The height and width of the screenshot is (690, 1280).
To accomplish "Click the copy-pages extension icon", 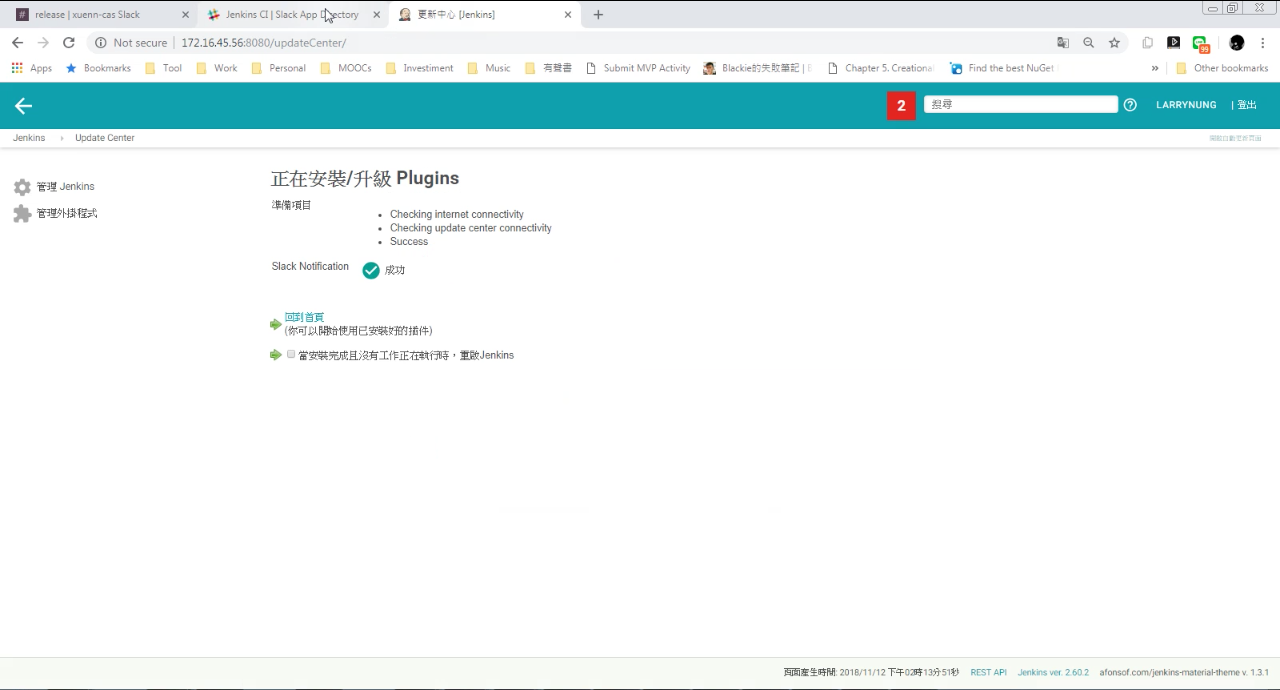I will click(x=1148, y=43).
